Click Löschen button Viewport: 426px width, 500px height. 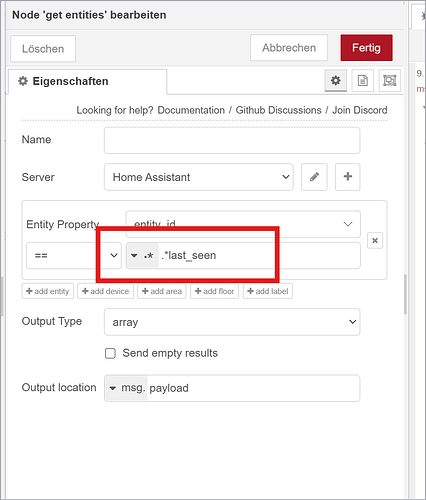[x=43, y=49]
